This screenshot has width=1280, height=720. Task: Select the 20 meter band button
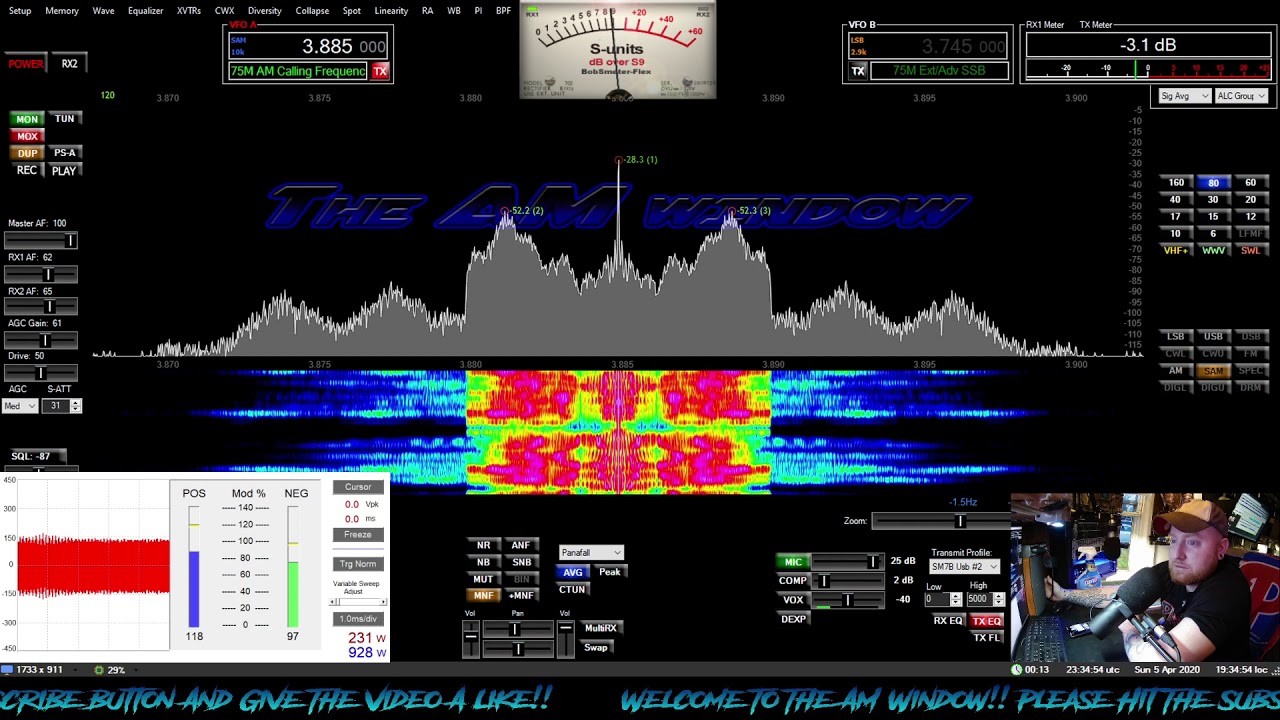(x=1250, y=200)
